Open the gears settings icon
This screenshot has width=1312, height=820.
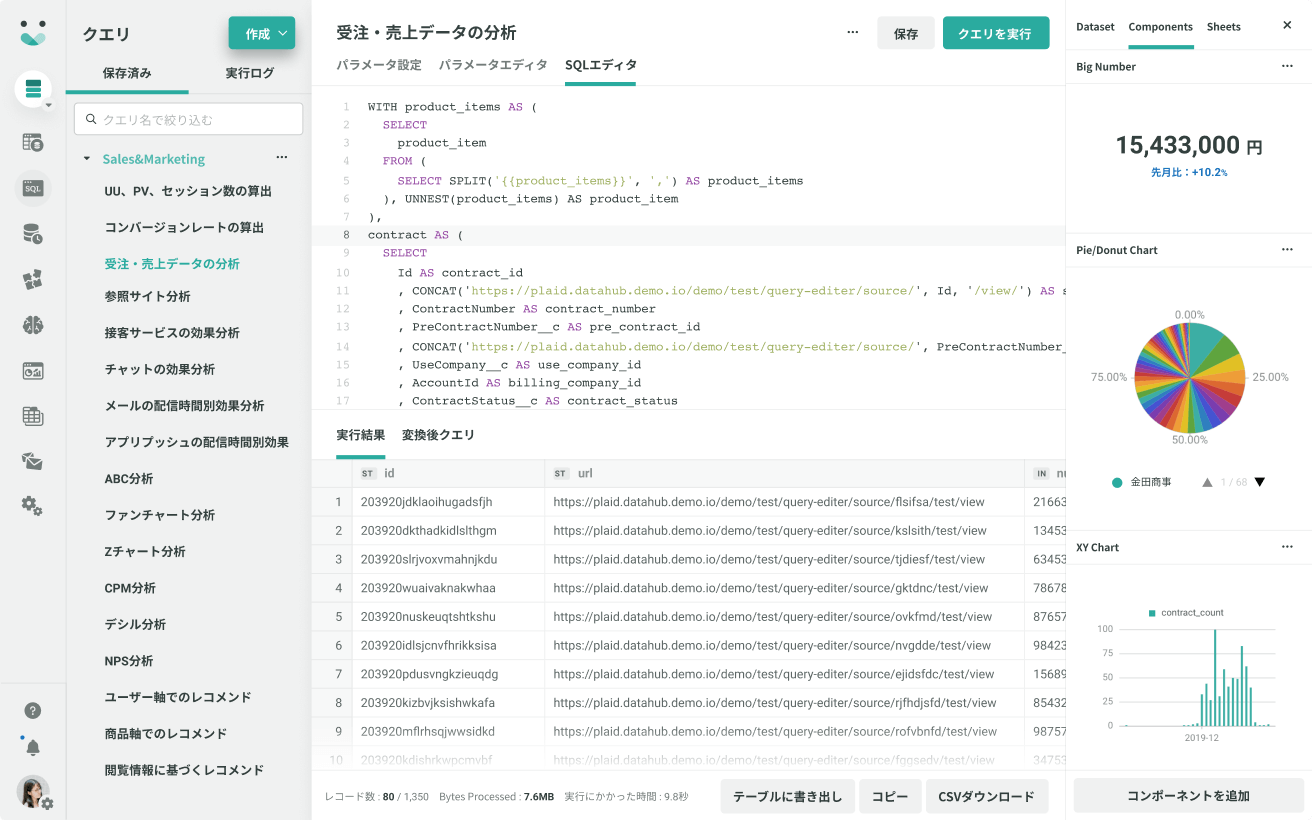click(33, 506)
